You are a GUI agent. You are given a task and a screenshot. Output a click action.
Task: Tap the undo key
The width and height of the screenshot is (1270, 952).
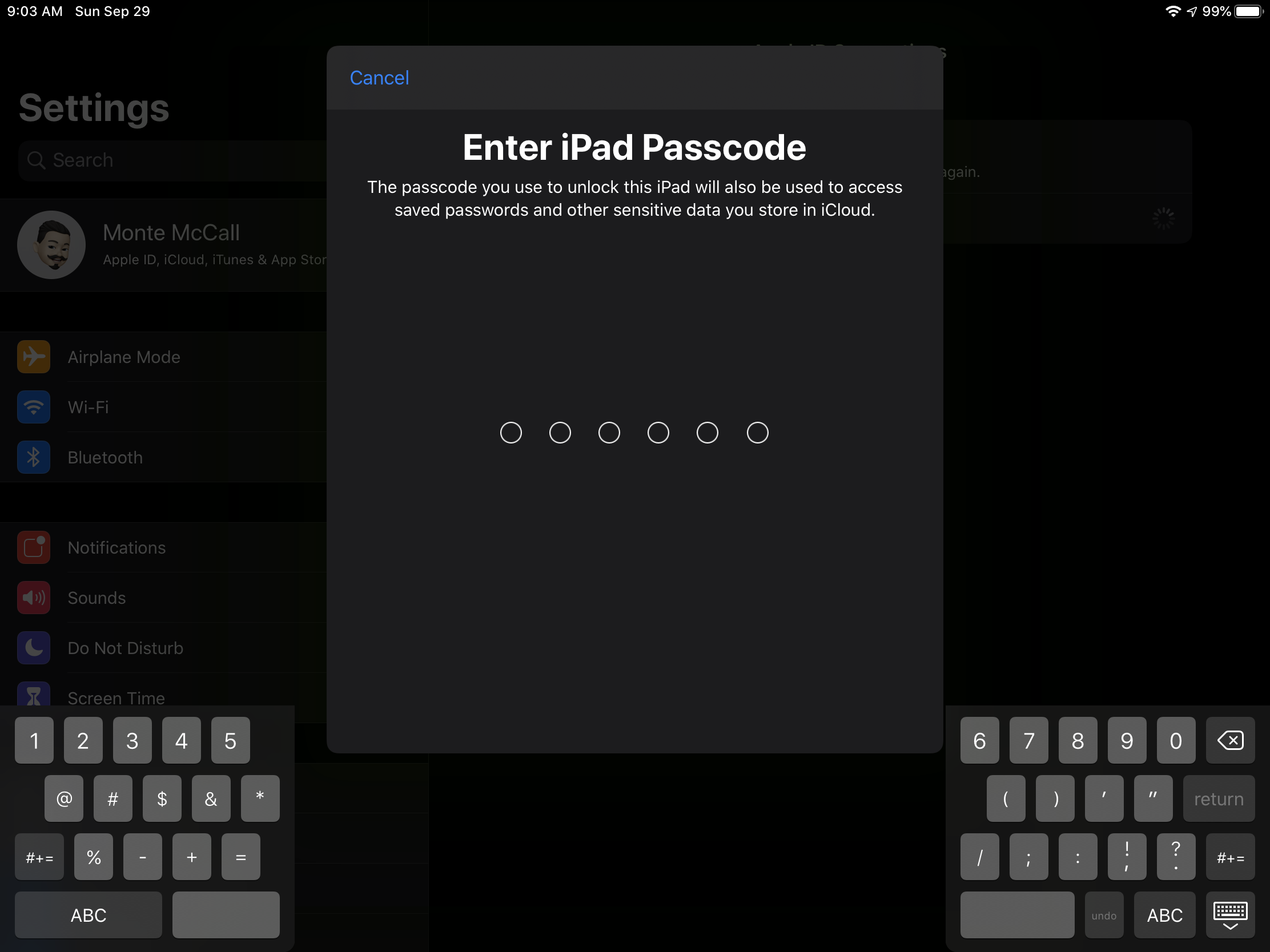(x=1103, y=915)
